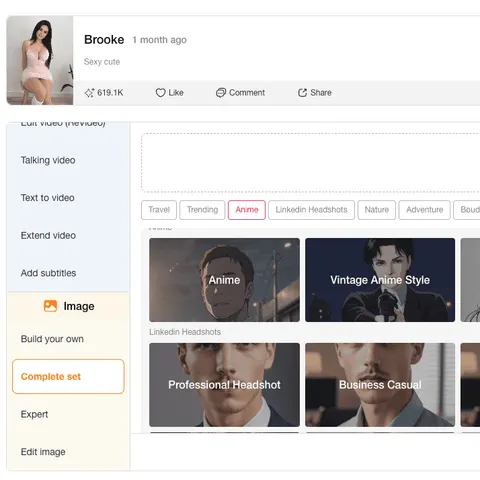
Task: Open the Comment speech bubble icon
Action: 221,93
